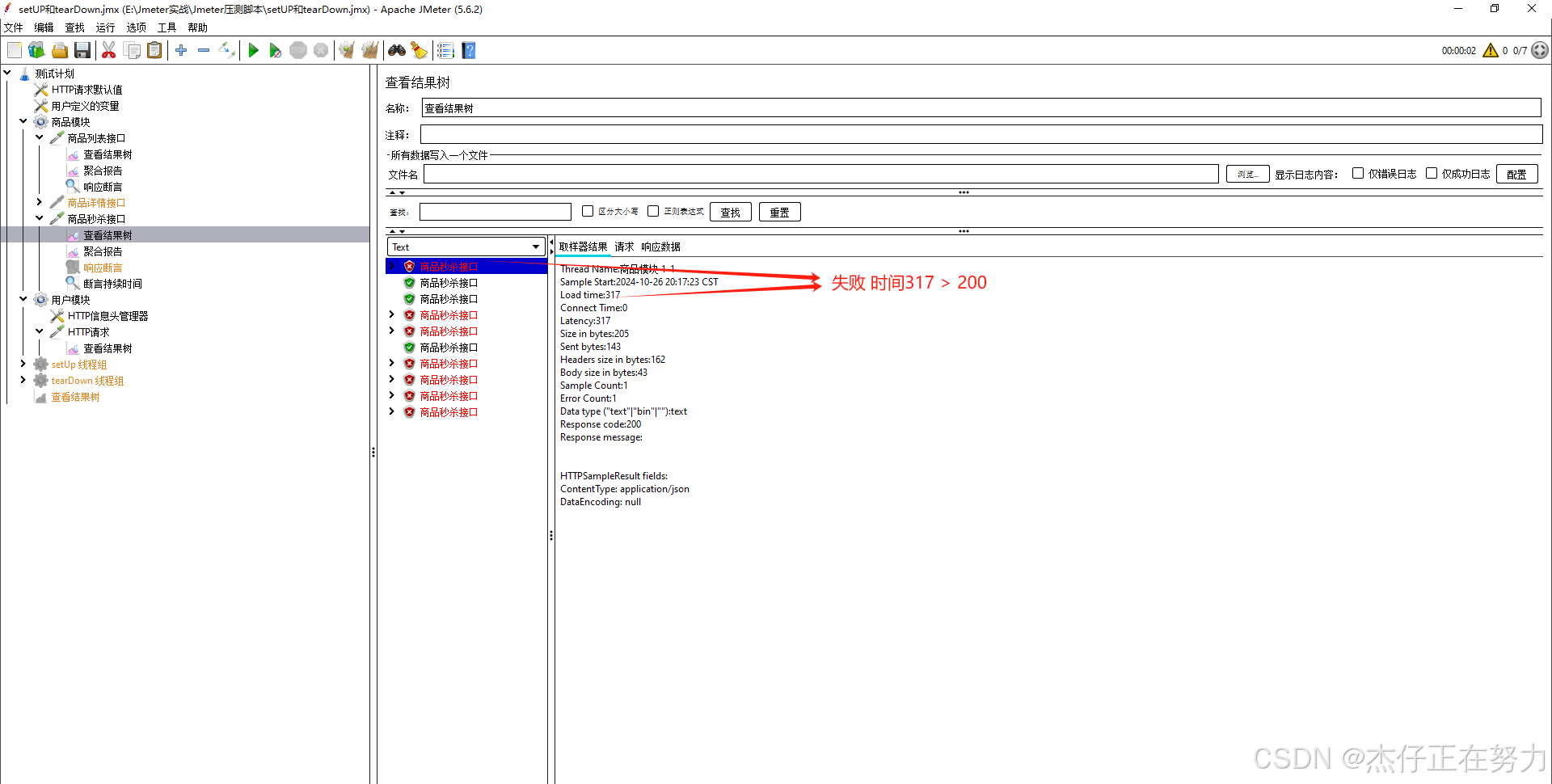Click the blue plus Expand All icon
Image resolution: width=1552 pixels, height=784 pixels.
click(181, 50)
